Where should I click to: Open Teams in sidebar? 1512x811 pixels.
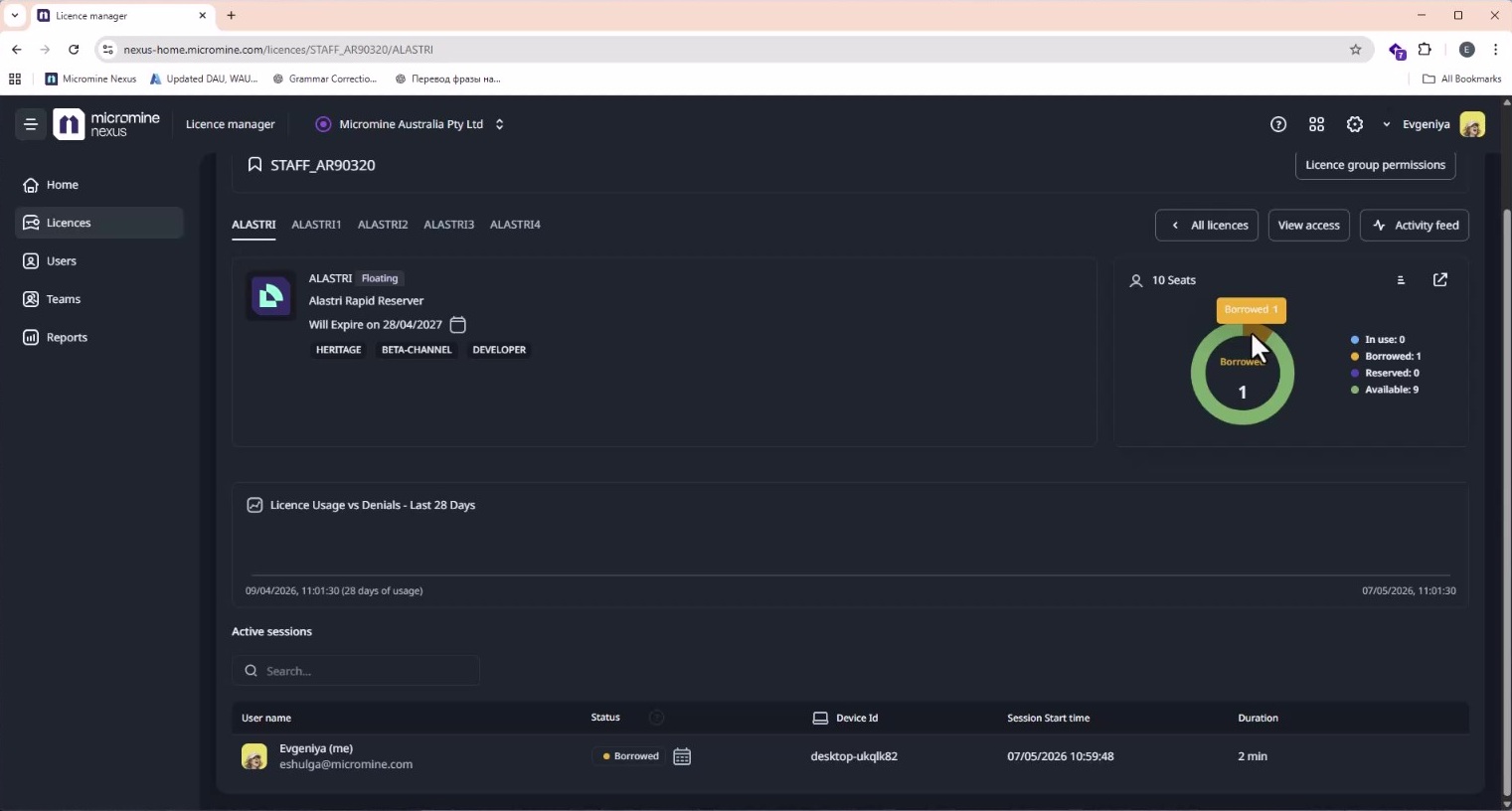(99, 299)
